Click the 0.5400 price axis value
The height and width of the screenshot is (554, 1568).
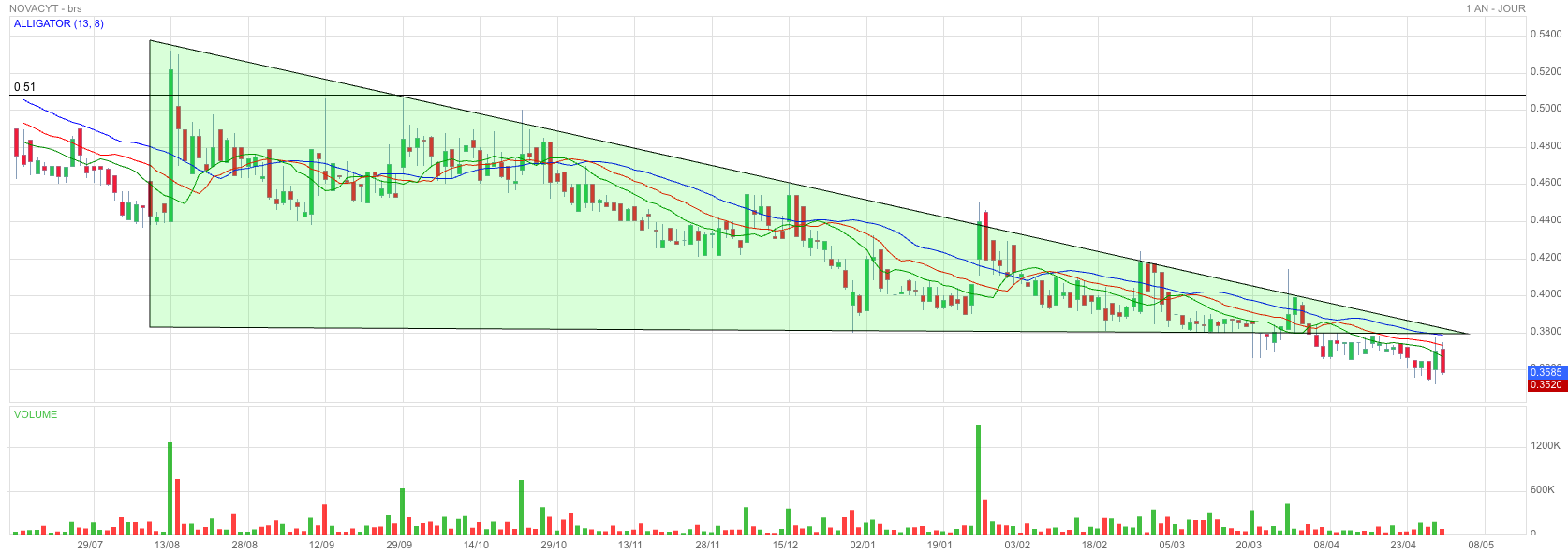(1546, 34)
